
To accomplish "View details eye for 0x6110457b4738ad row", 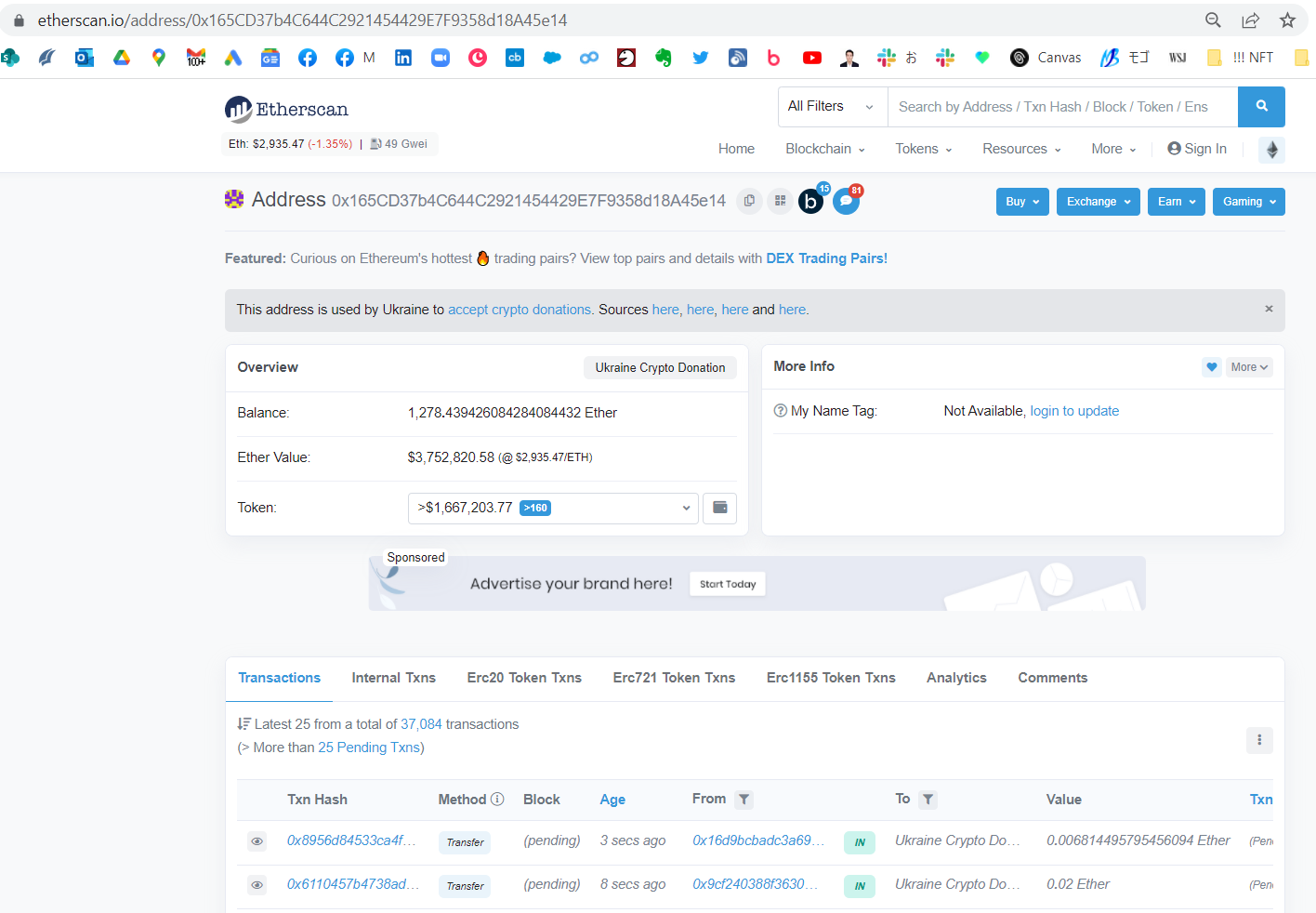I will [257, 885].
